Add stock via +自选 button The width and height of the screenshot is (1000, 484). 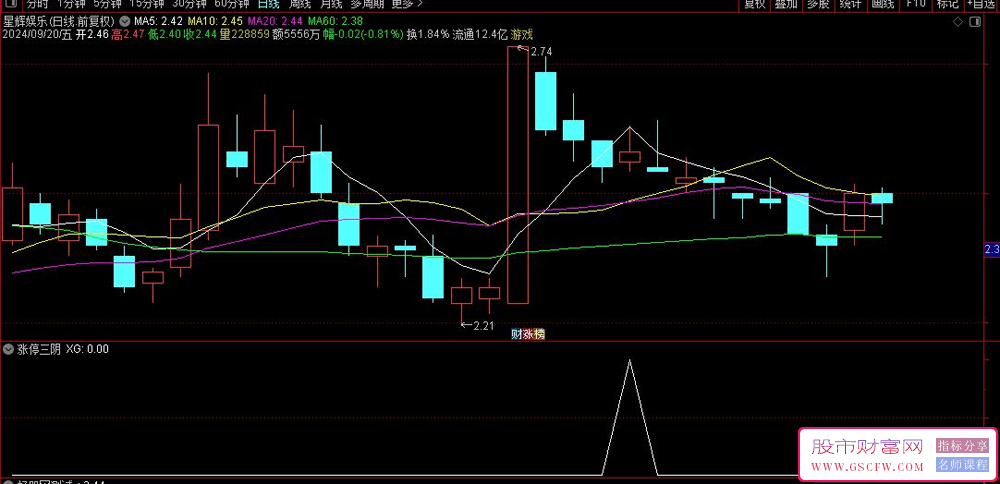click(x=982, y=4)
